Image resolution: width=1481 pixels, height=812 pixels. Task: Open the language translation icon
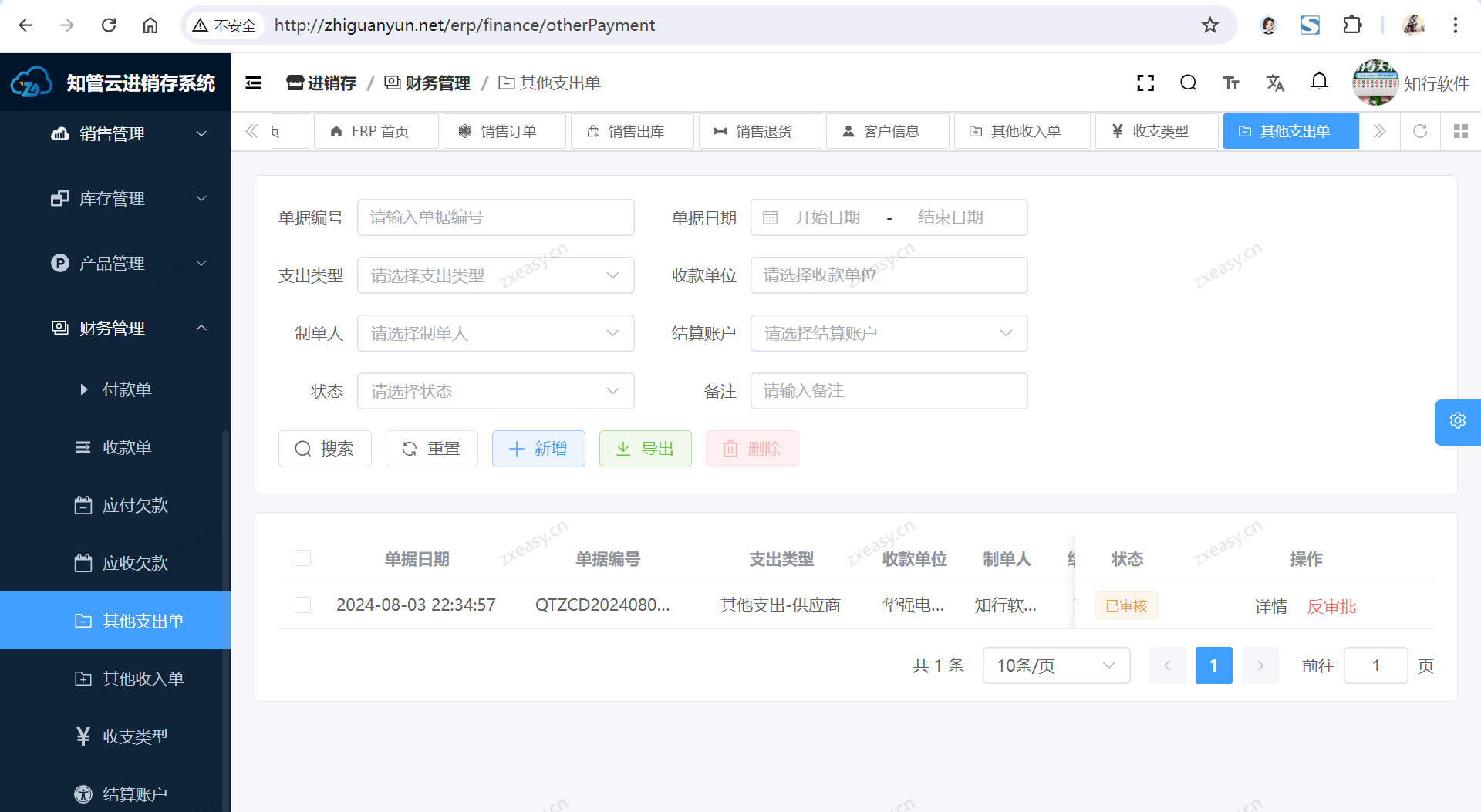coord(1275,83)
